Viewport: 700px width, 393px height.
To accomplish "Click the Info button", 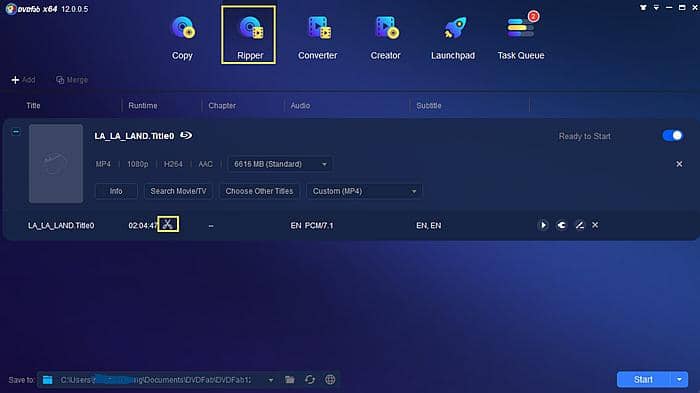I will 116,191.
